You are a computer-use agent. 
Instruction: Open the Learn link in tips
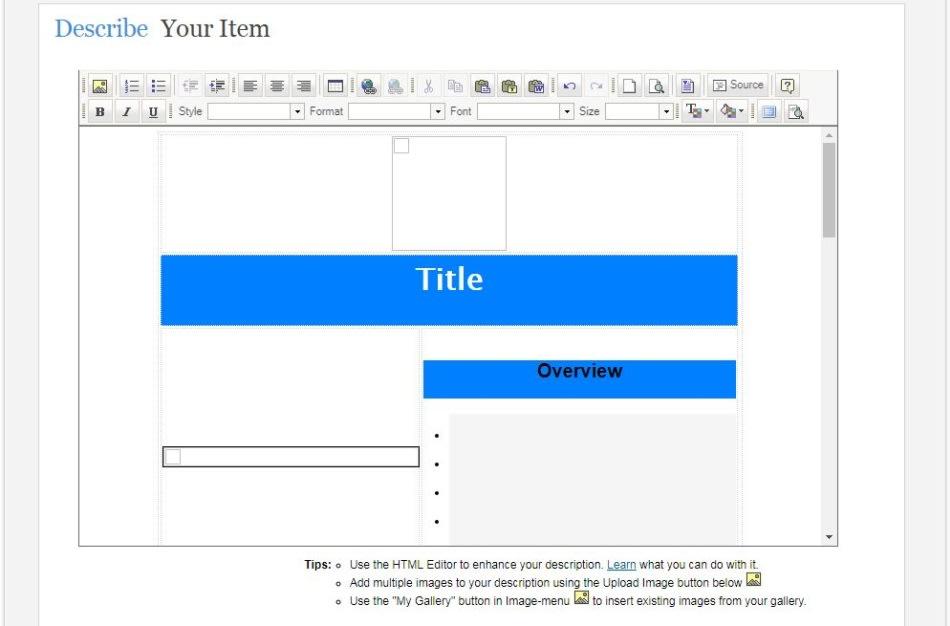622,565
